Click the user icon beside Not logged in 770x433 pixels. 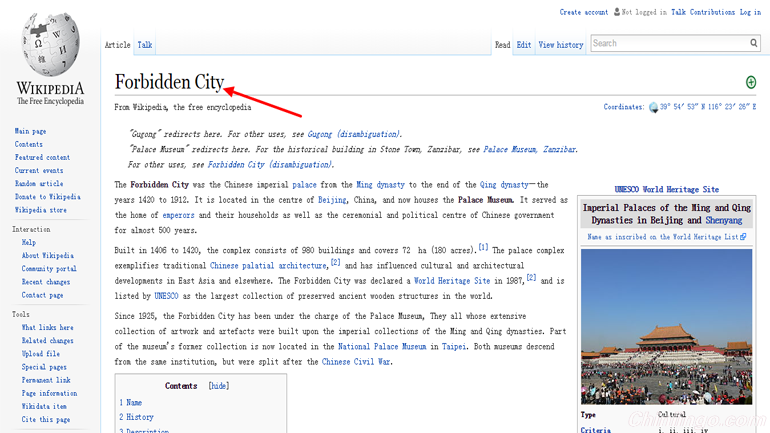[x=617, y=12]
